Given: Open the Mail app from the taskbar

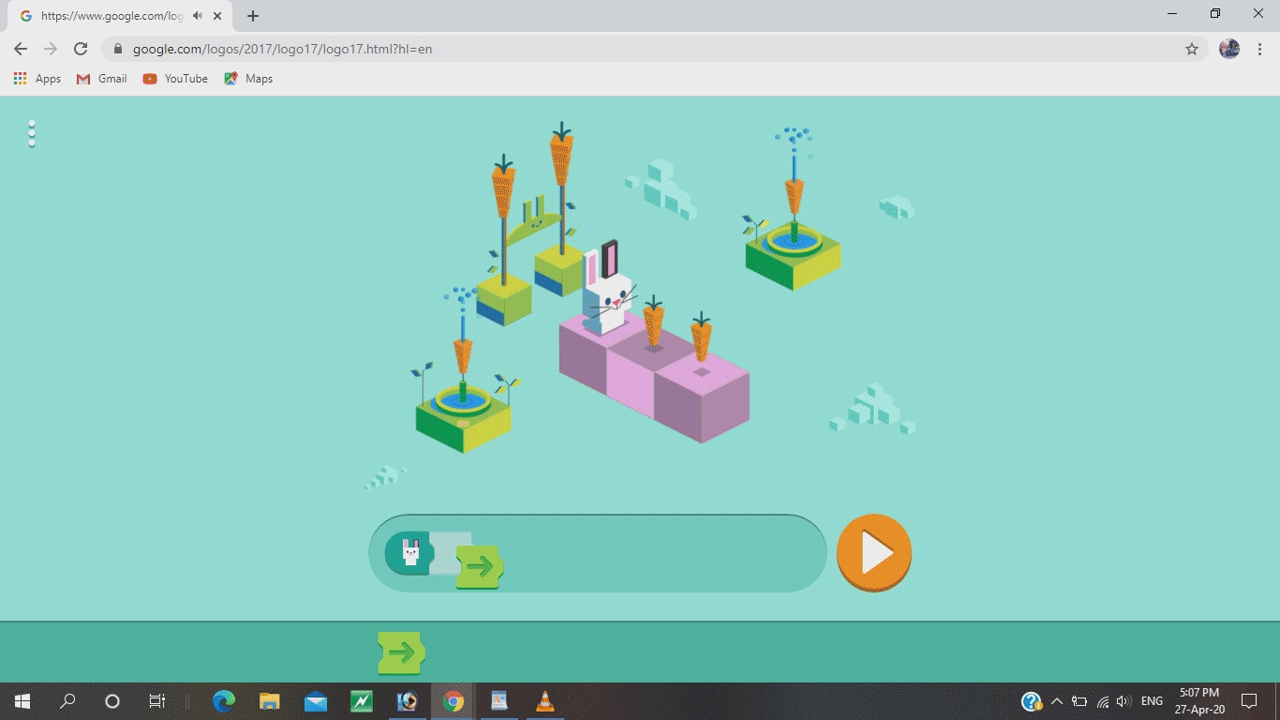Looking at the screenshot, I should tap(315, 701).
